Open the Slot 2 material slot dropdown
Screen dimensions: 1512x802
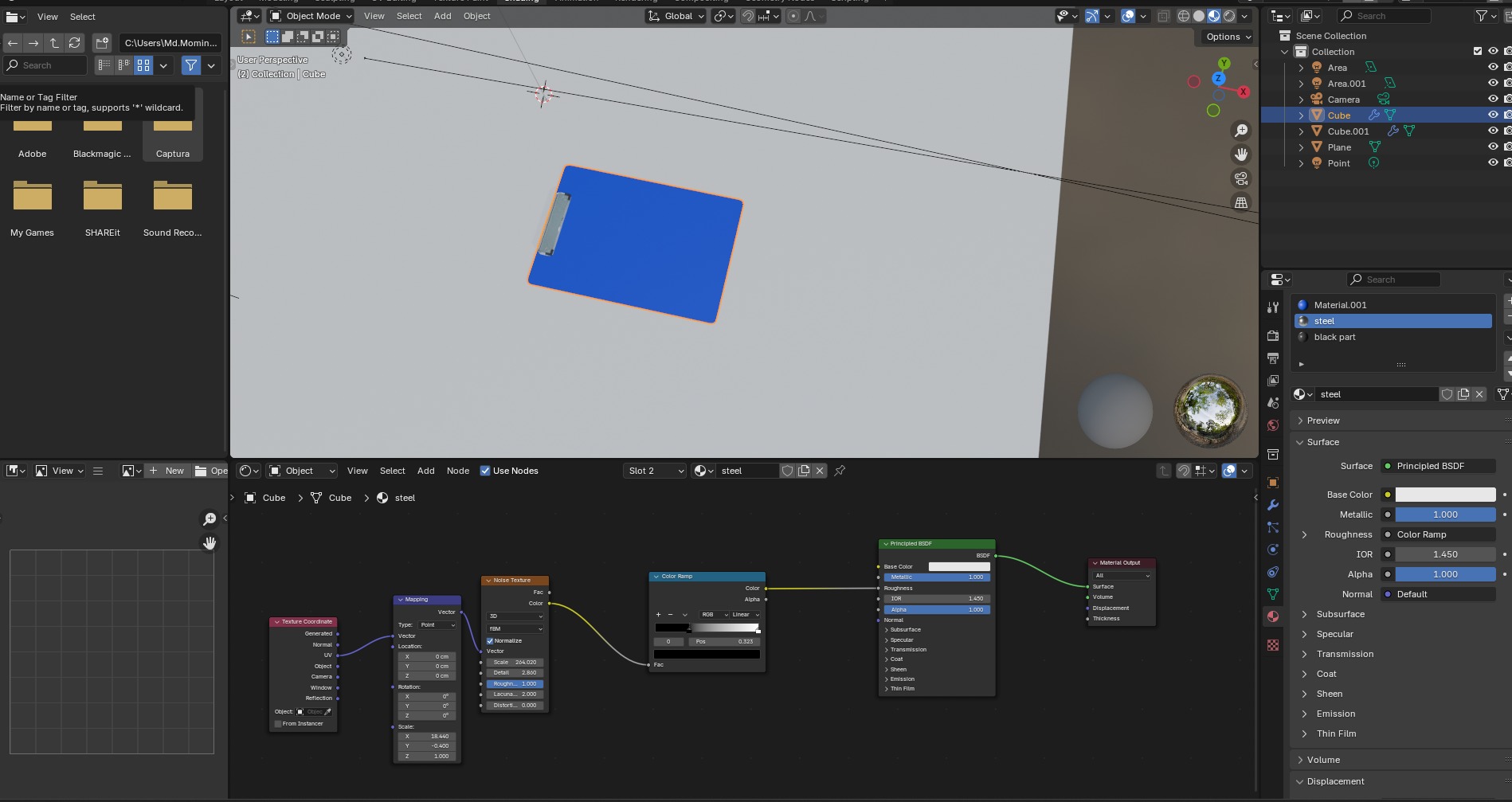[655, 471]
